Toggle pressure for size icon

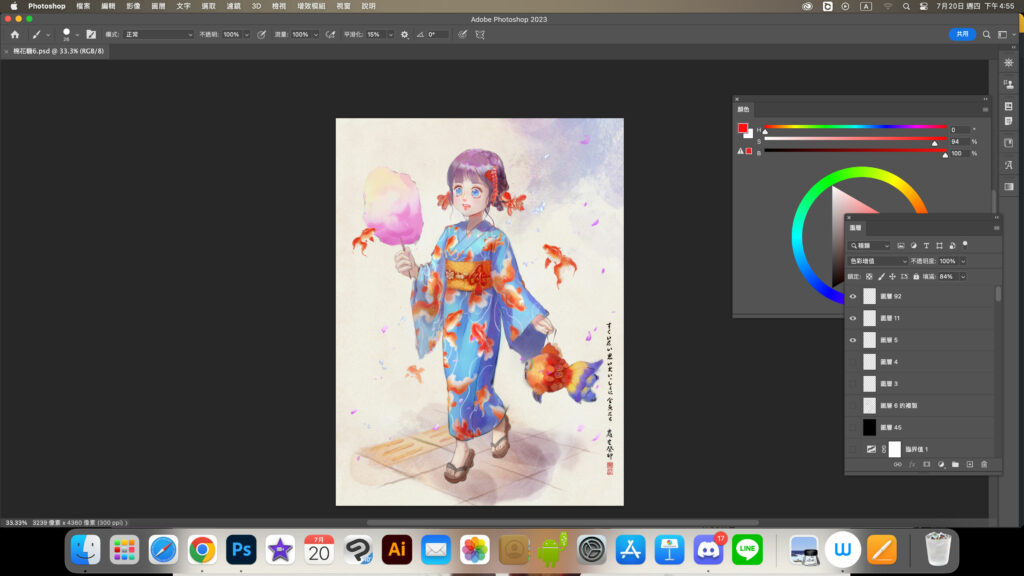click(462, 35)
